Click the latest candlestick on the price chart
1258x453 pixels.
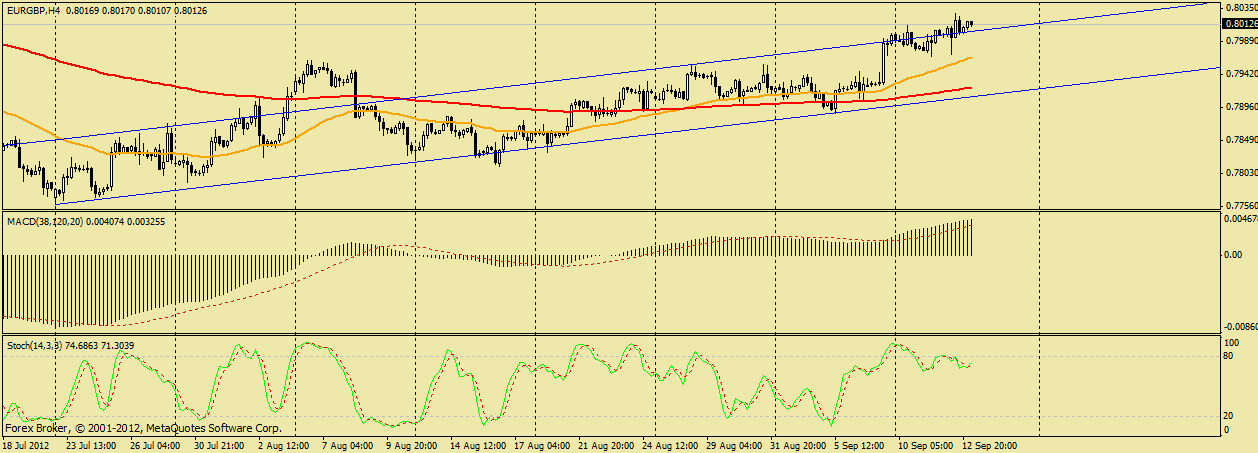(971, 24)
